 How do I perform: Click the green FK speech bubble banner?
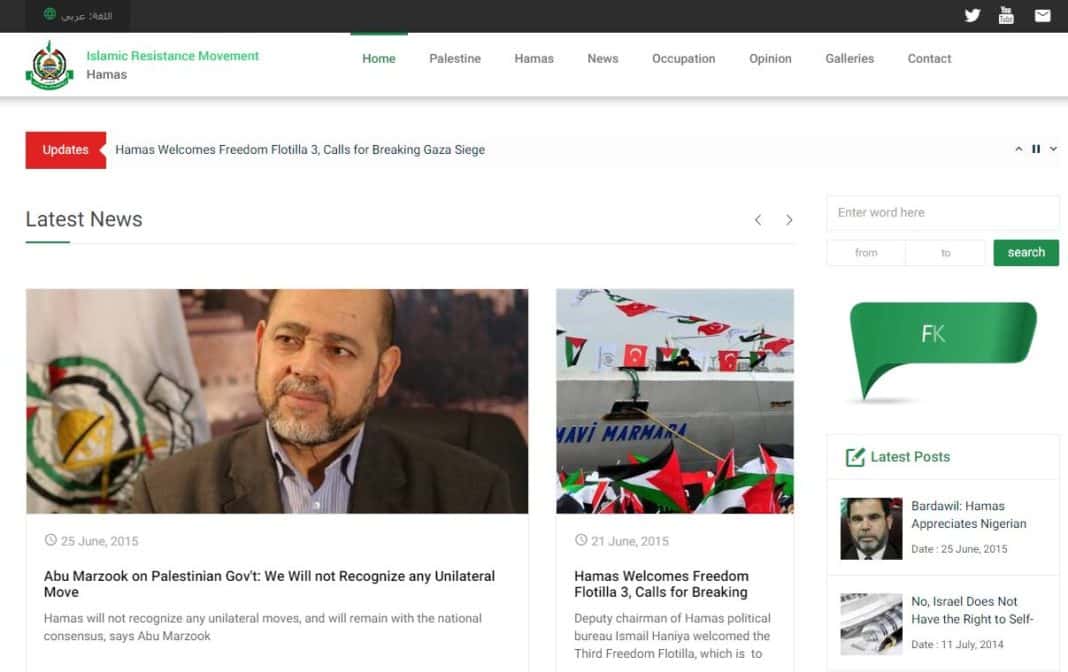(943, 351)
